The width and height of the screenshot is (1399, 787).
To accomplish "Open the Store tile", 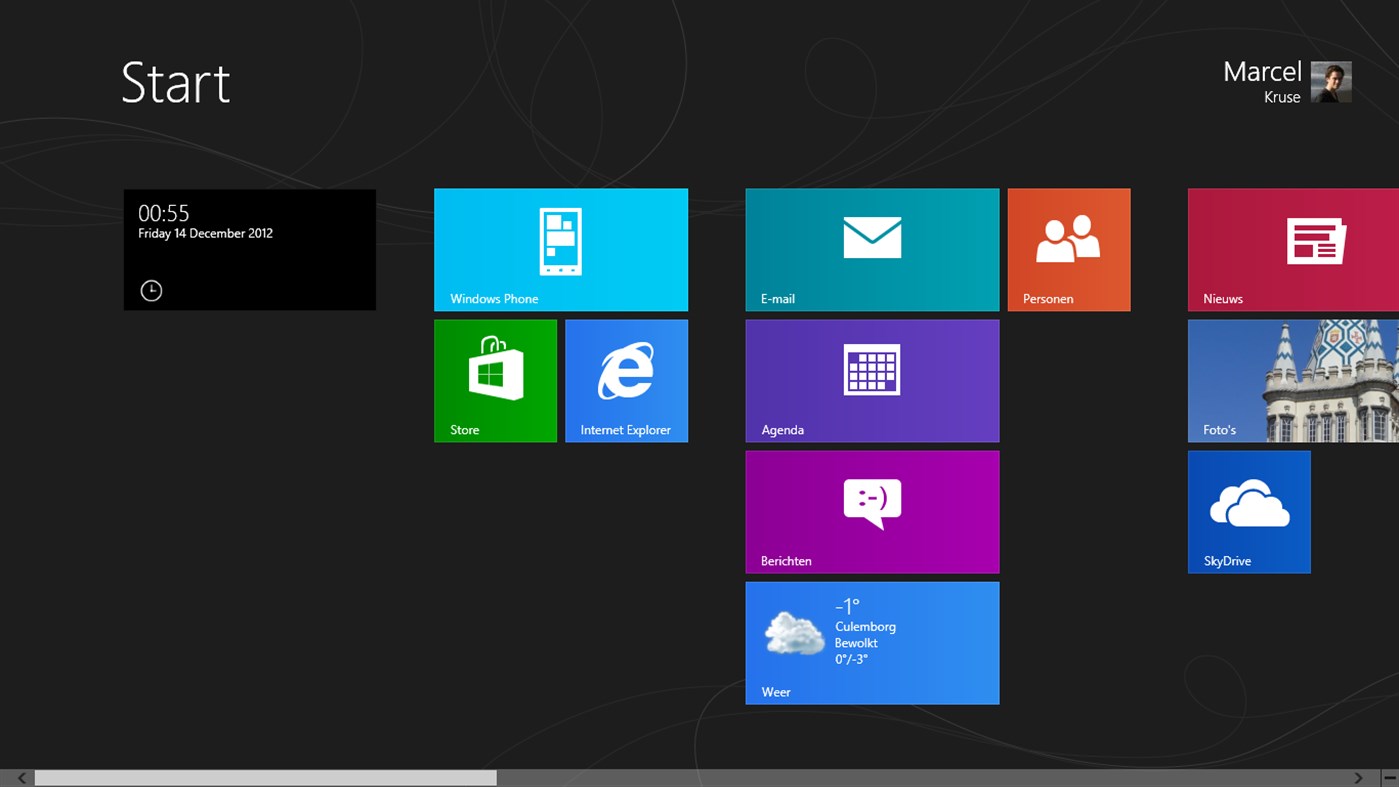I will pos(495,380).
